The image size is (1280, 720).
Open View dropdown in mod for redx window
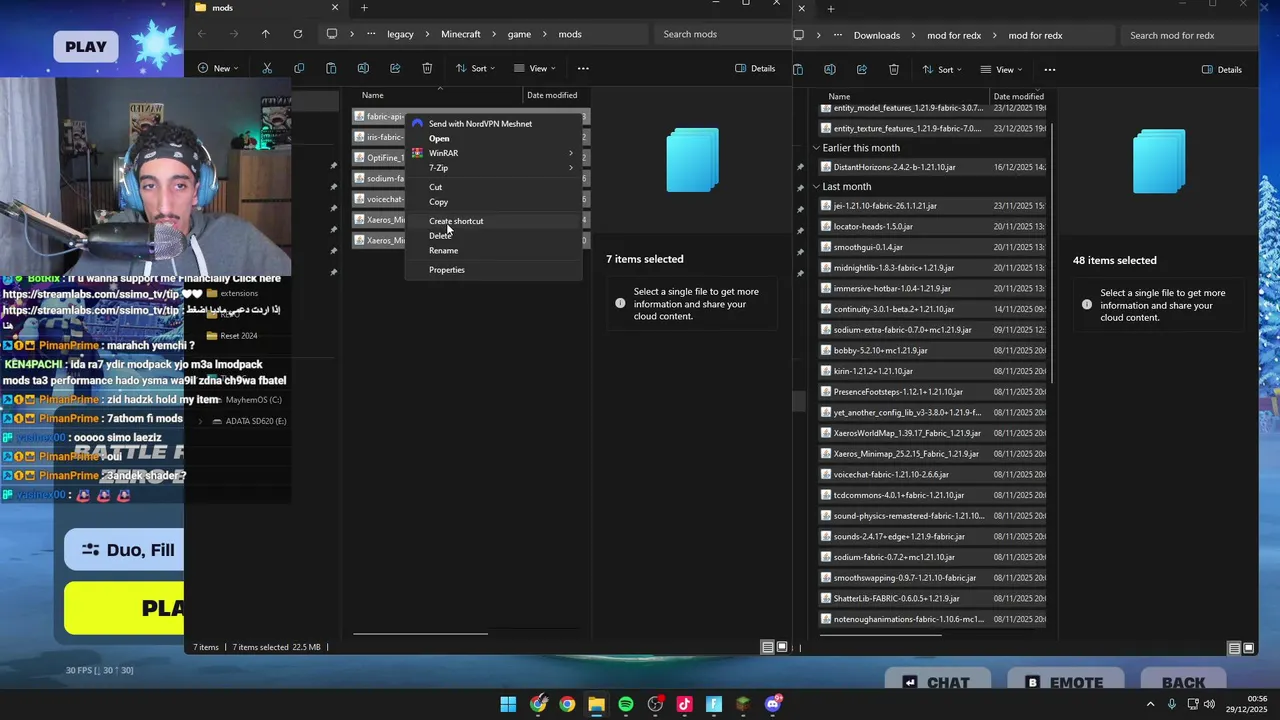coord(1001,69)
